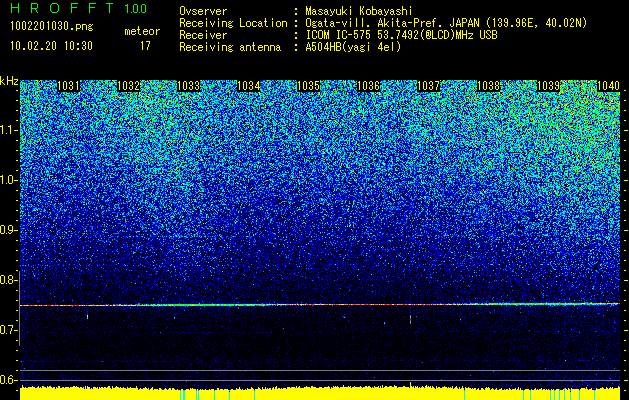Click the HROFFT 1.0.0 title text

click(x=79, y=8)
